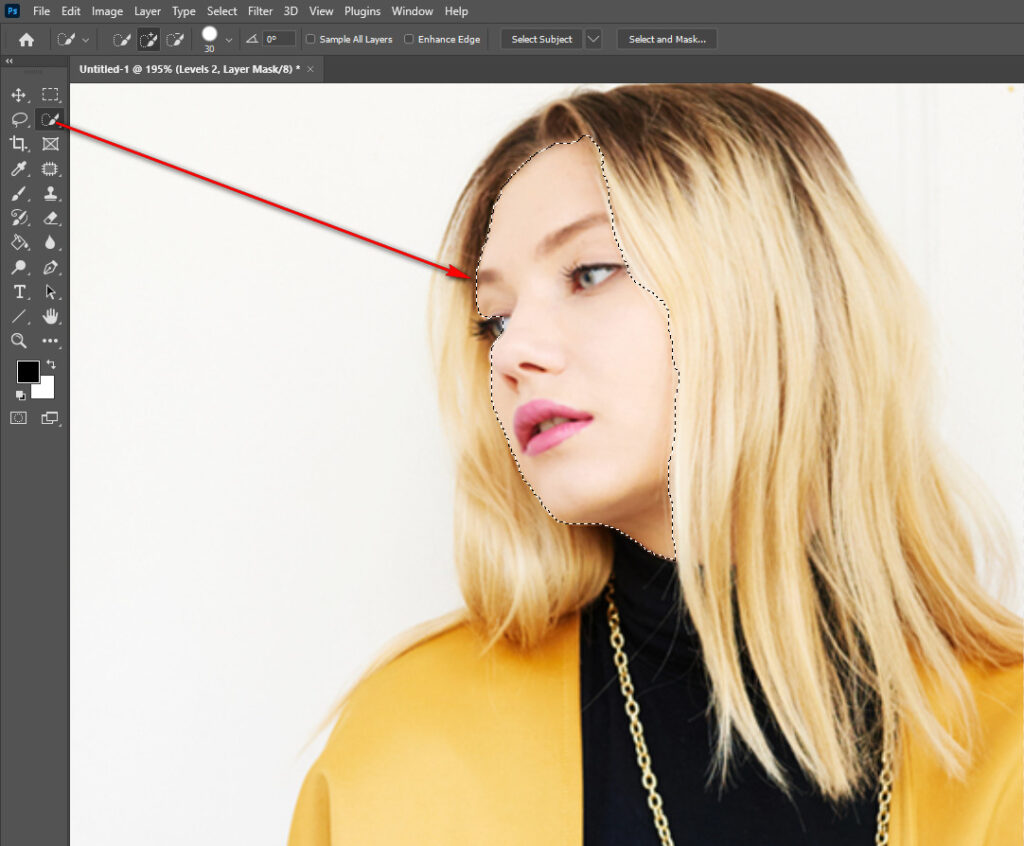Enable Sample All Layers
This screenshot has height=846, width=1024.
pos(311,39)
